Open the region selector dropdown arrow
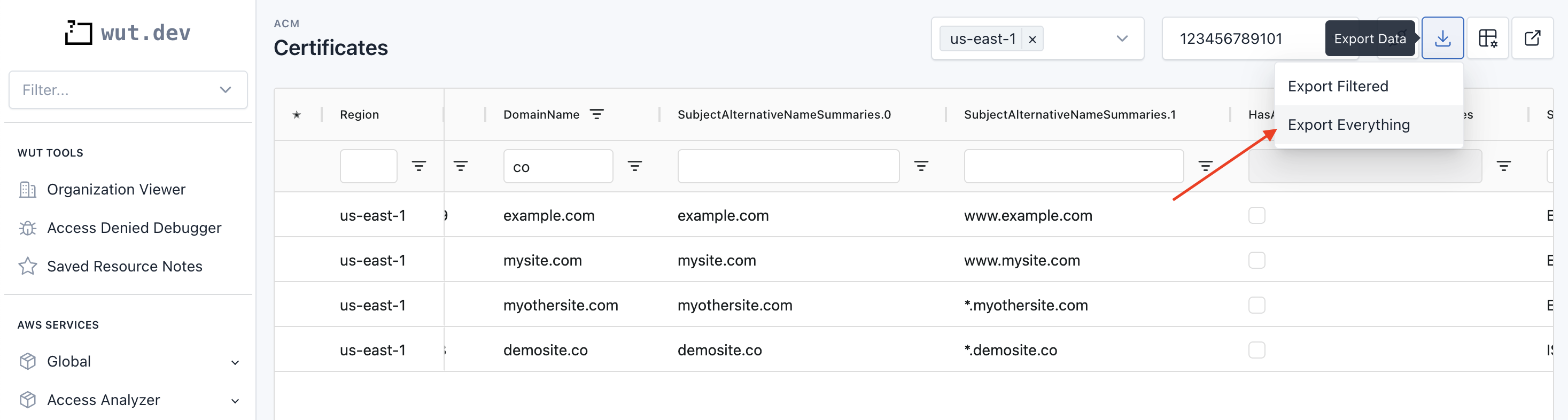1568x420 pixels. tap(1122, 38)
